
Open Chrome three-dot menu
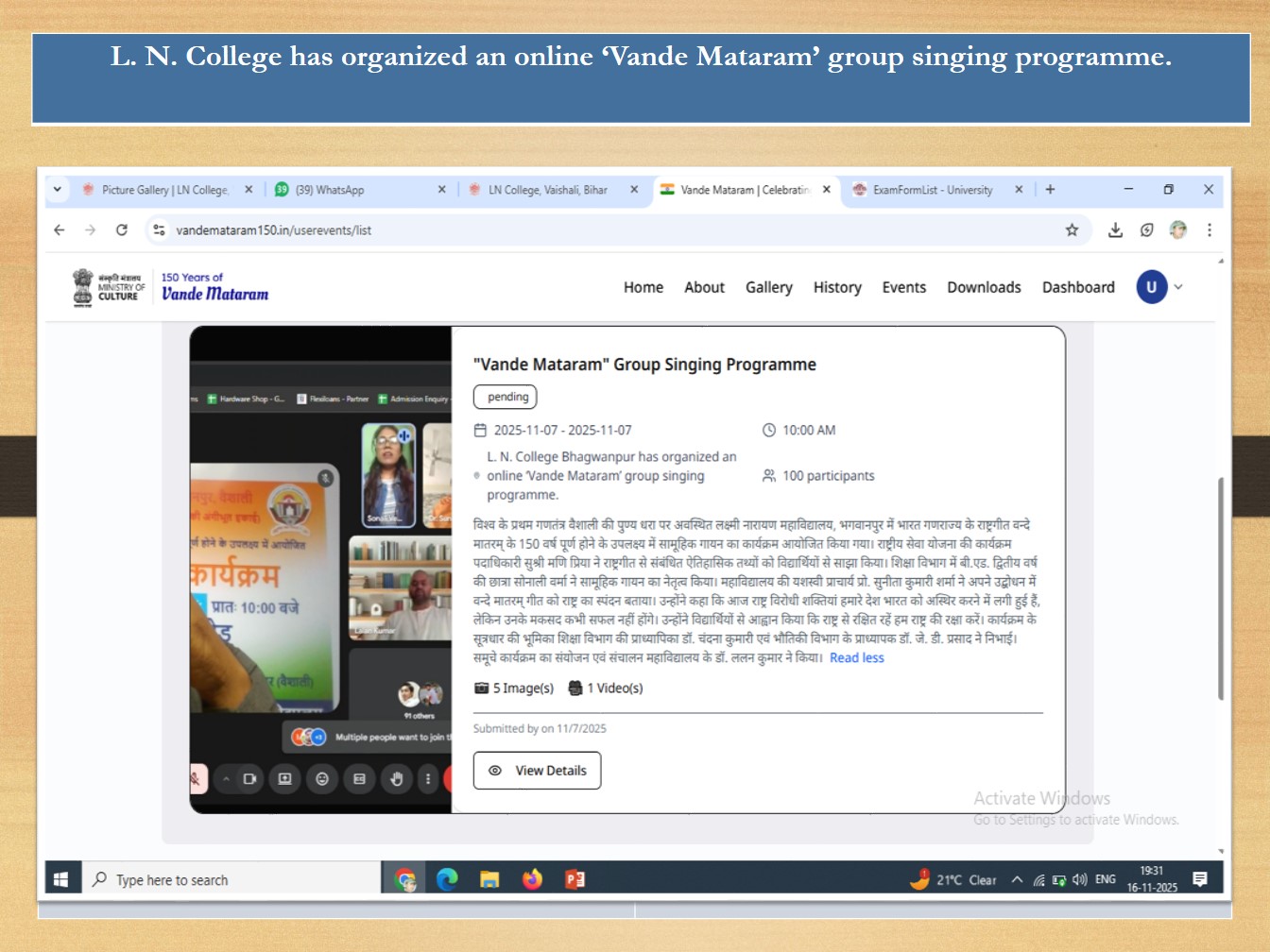pos(1209,229)
